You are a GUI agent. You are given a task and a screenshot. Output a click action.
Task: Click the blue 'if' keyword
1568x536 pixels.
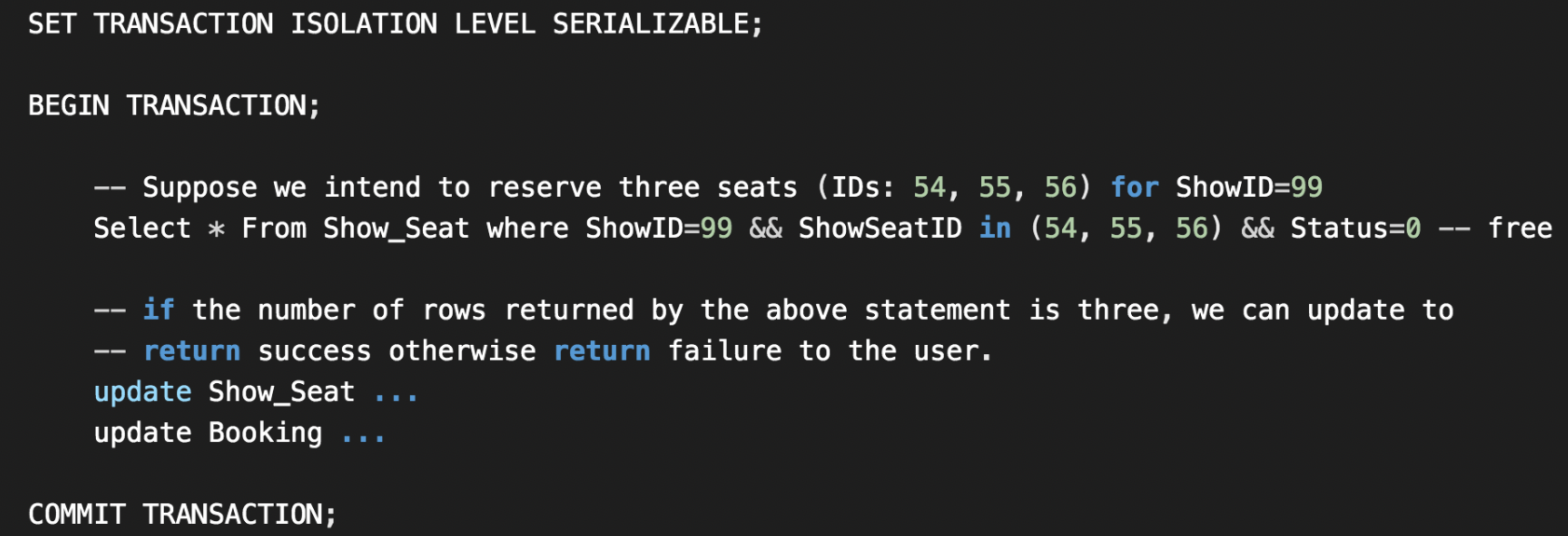[x=158, y=309]
